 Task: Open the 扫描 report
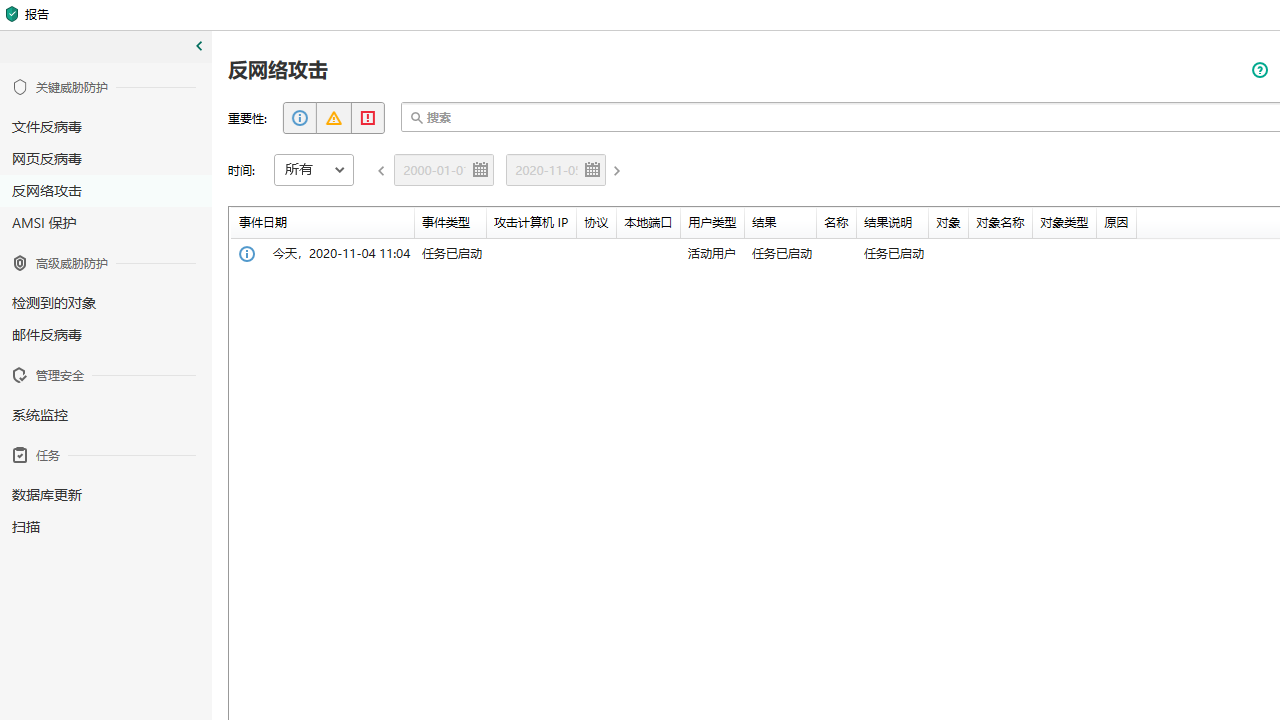point(25,526)
